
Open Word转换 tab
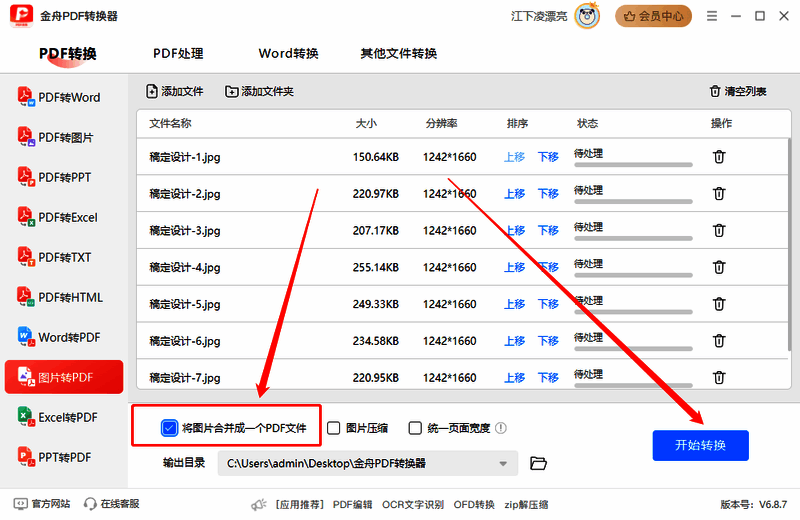[288, 54]
